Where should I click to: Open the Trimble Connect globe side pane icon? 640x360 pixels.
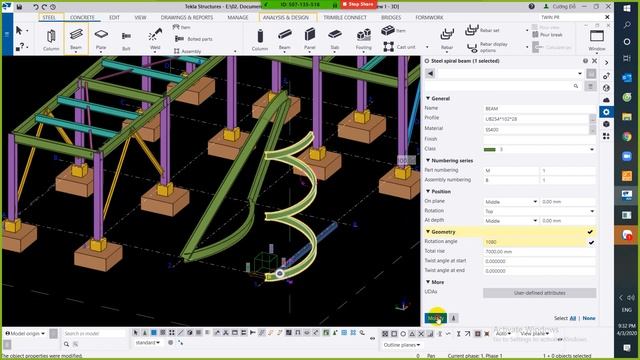pos(606,88)
